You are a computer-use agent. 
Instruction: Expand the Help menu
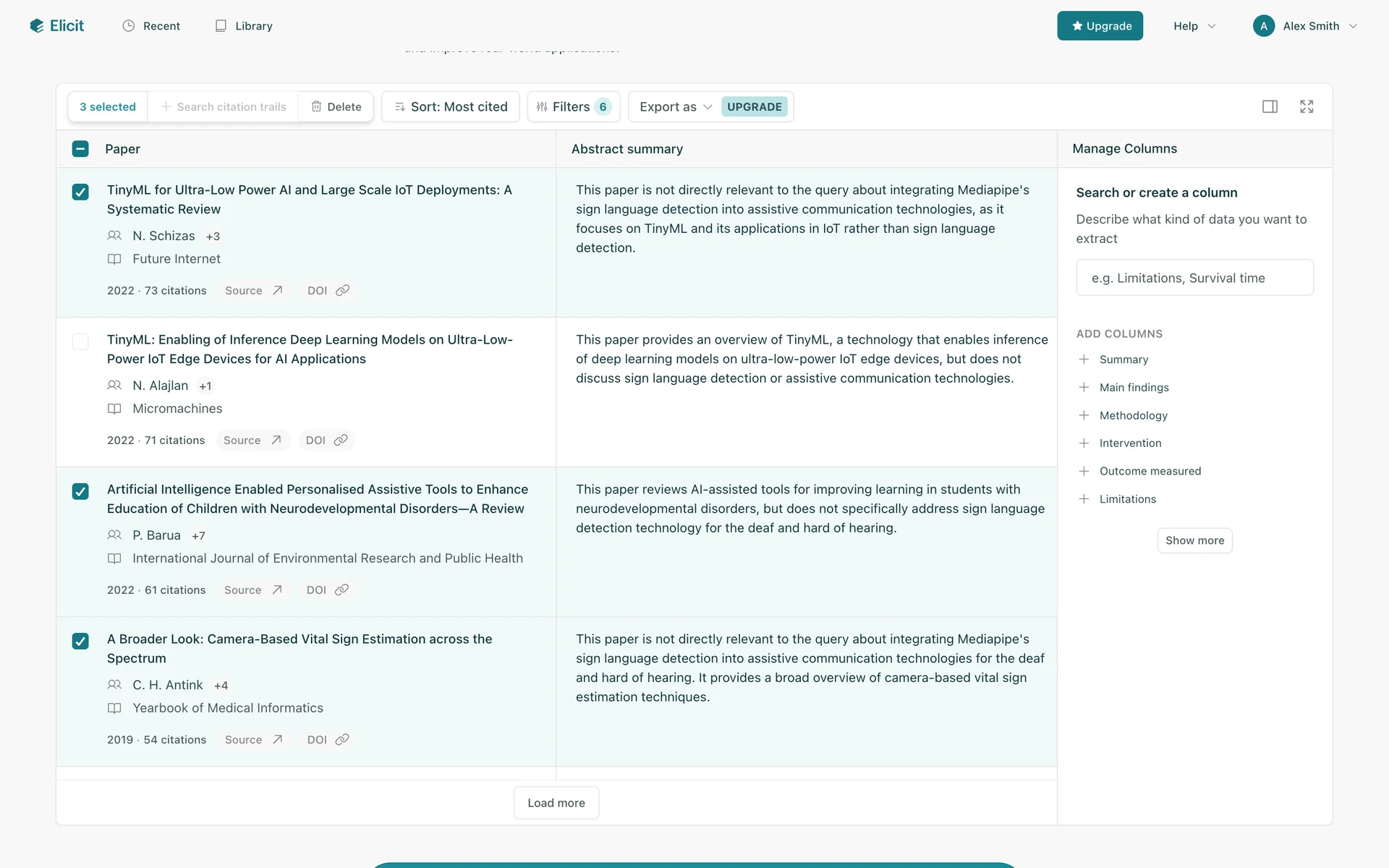(x=1194, y=26)
